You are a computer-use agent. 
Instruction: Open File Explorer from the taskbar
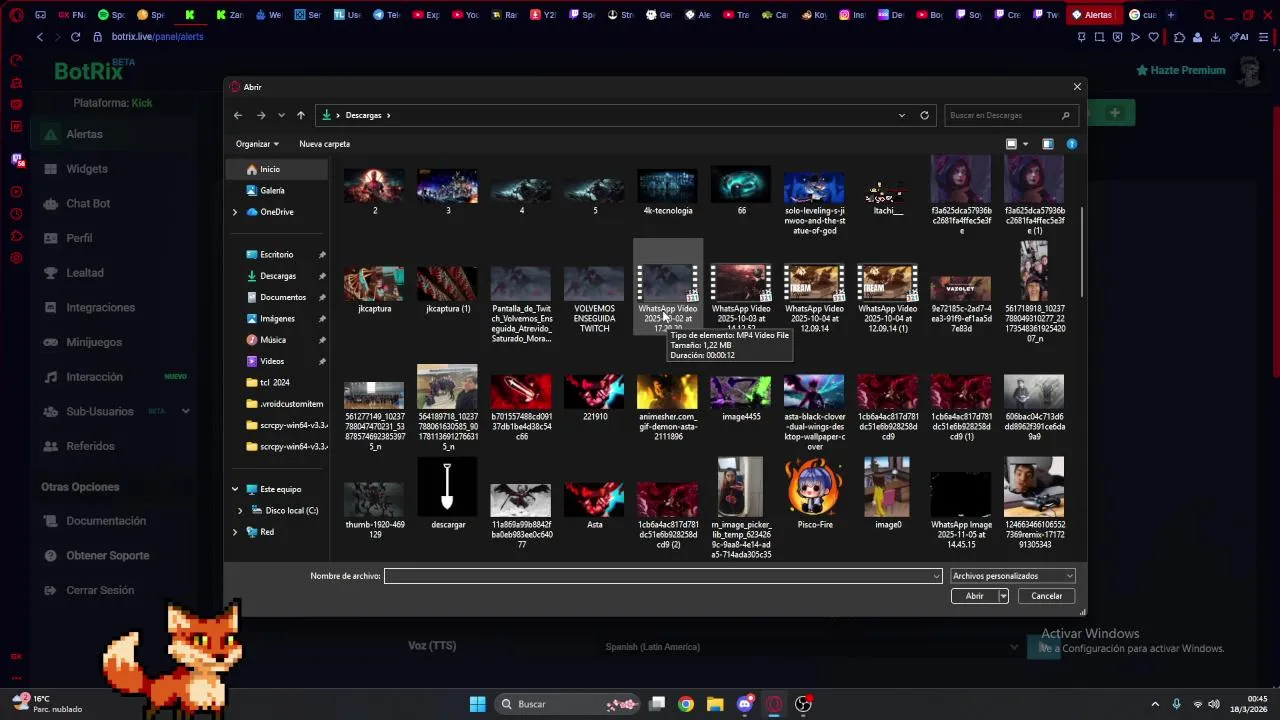[x=715, y=704]
